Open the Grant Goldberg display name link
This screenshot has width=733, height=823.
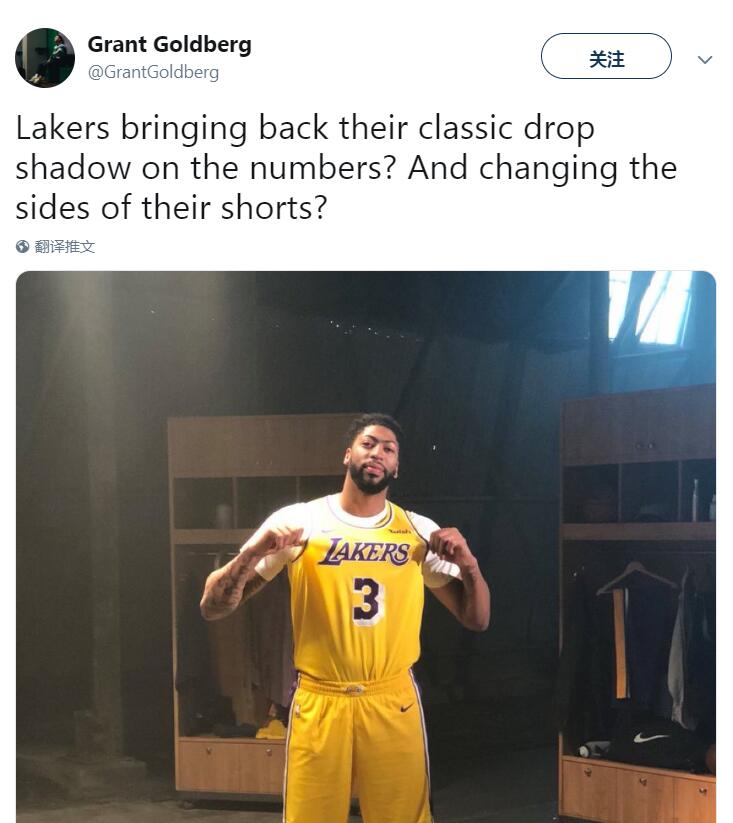click(169, 45)
